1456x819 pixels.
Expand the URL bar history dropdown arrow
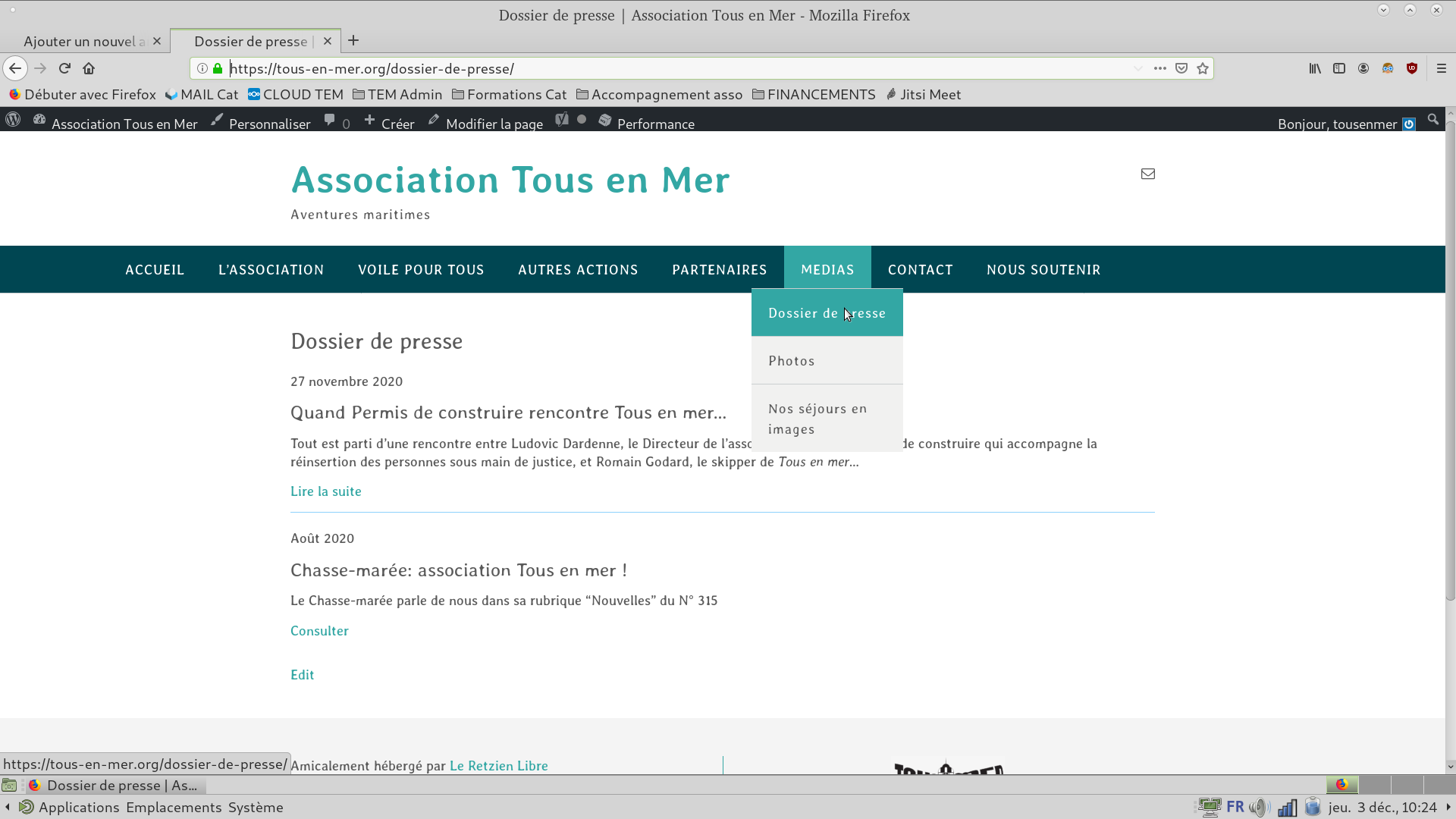coord(1138,68)
